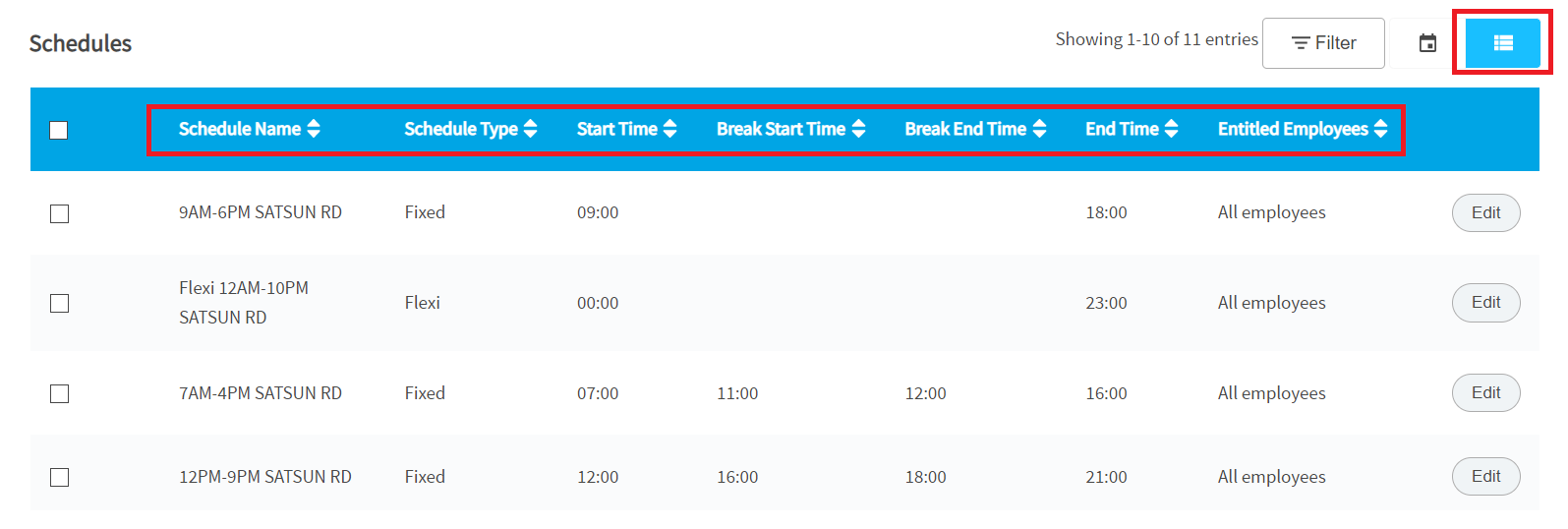Edit the 7AM-4PM SATSUN RD schedule
Screen dimensions: 1568x529
1485,393
